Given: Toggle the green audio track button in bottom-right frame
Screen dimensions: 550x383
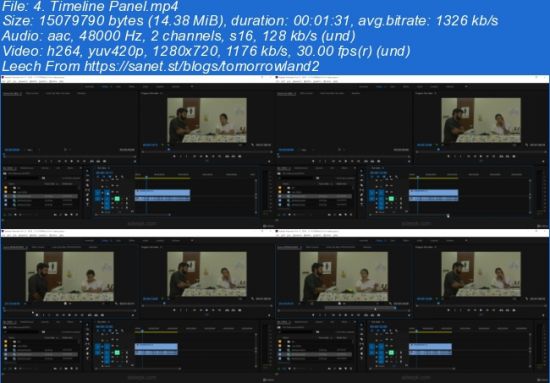Looking at the screenshot, I should click(391, 352).
